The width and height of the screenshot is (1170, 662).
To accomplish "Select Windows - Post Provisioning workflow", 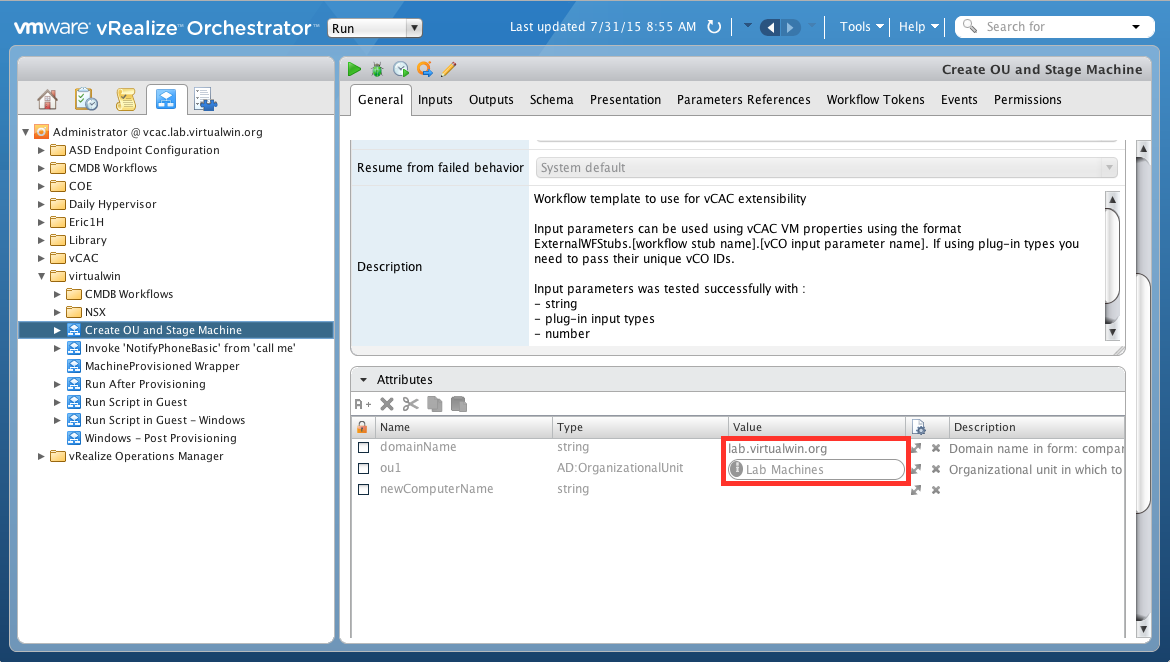I will (x=160, y=438).
